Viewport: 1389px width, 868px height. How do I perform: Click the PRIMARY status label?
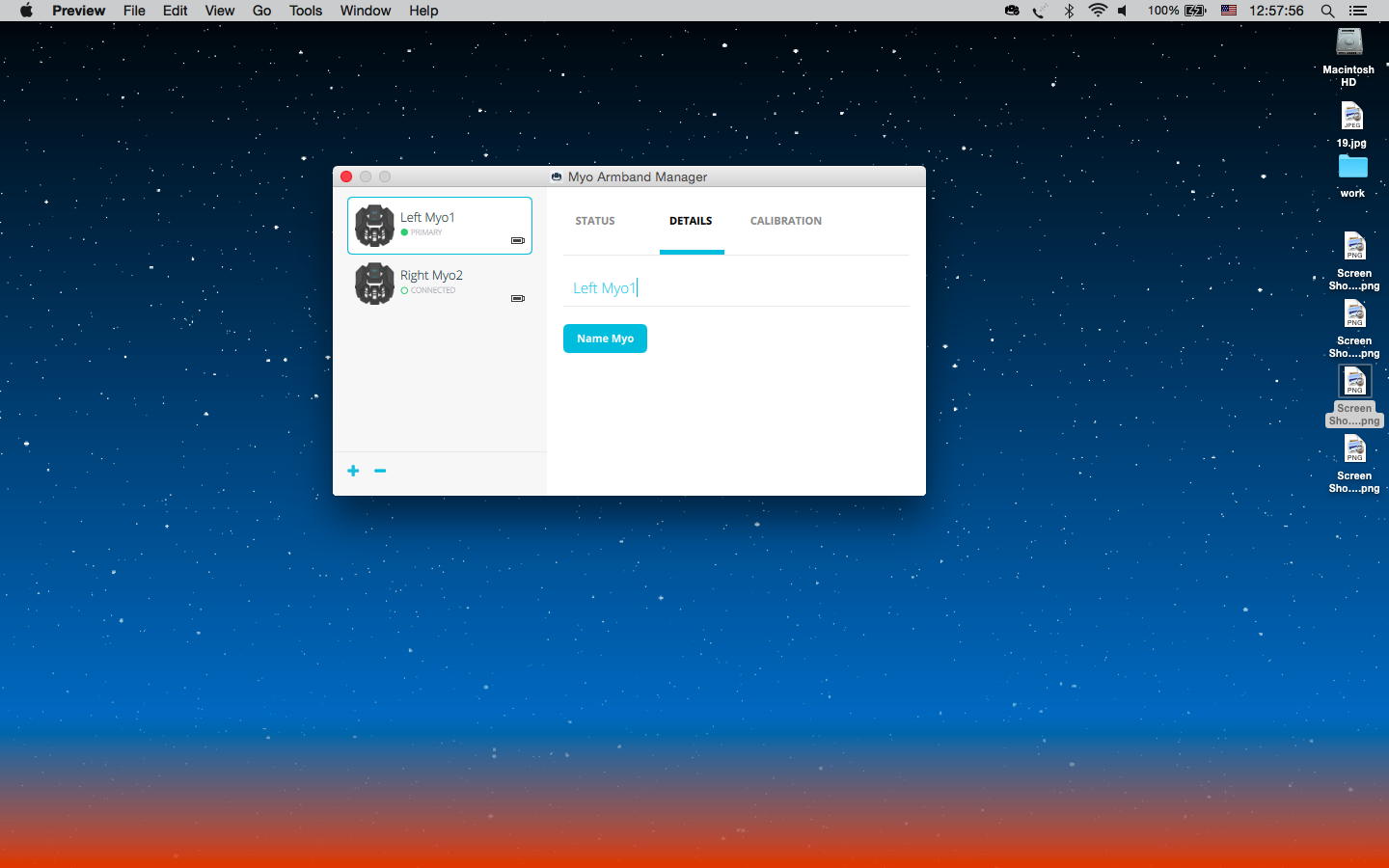coord(426,232)
